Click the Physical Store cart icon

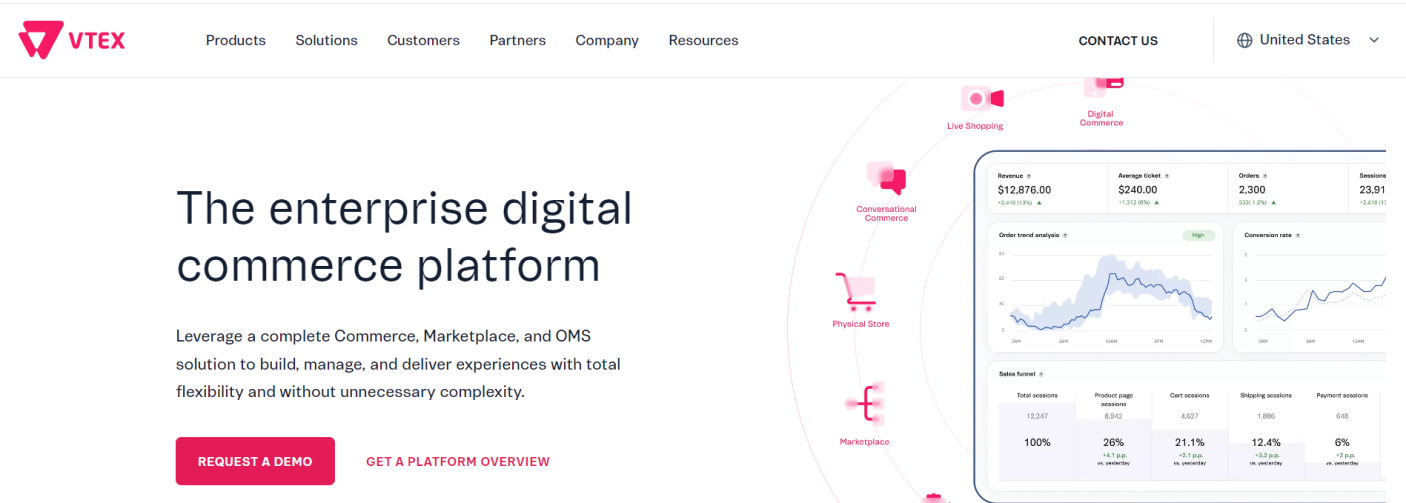[x=855, y=291]
